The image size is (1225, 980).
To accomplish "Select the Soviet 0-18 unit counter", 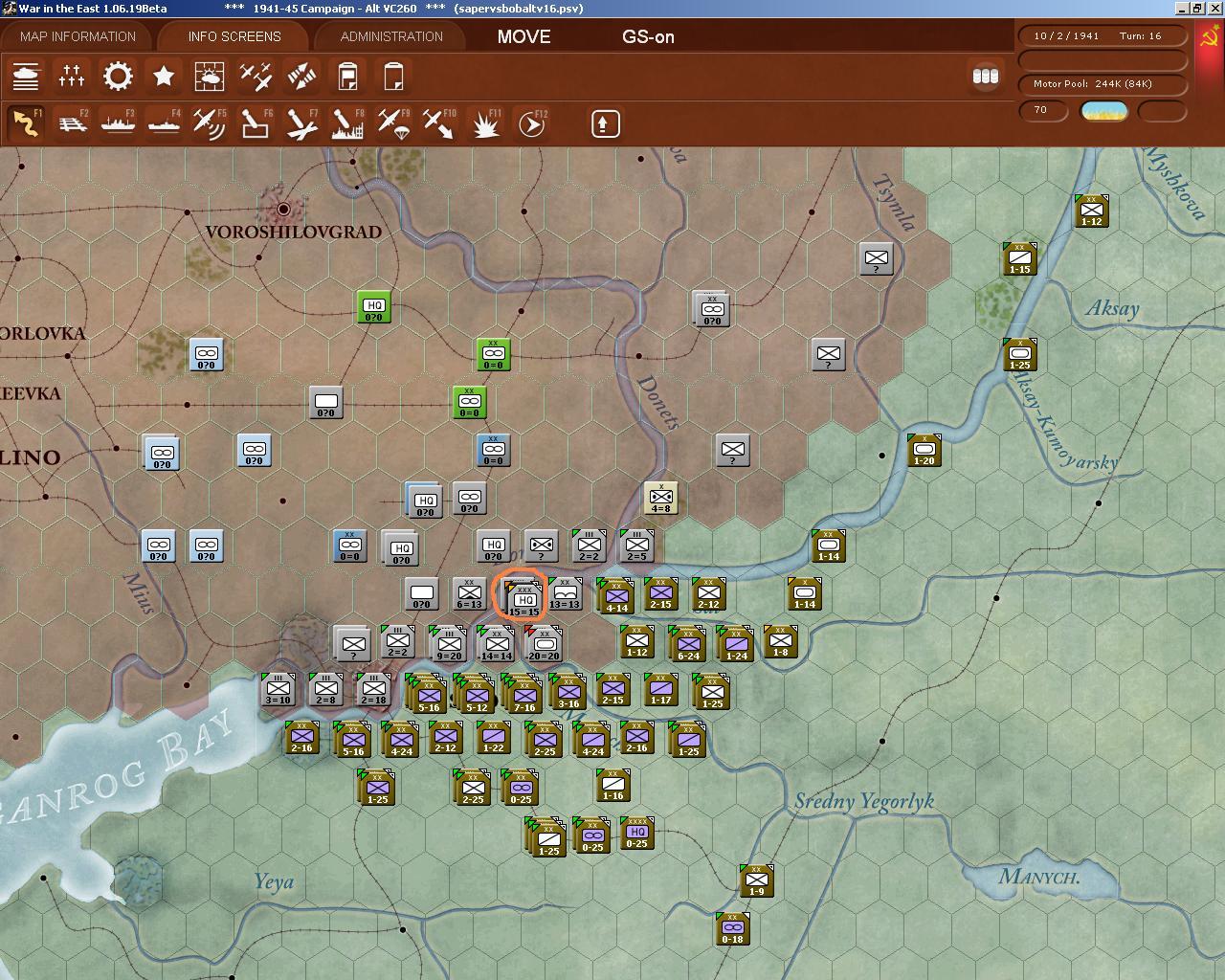I will coord(732,928).
